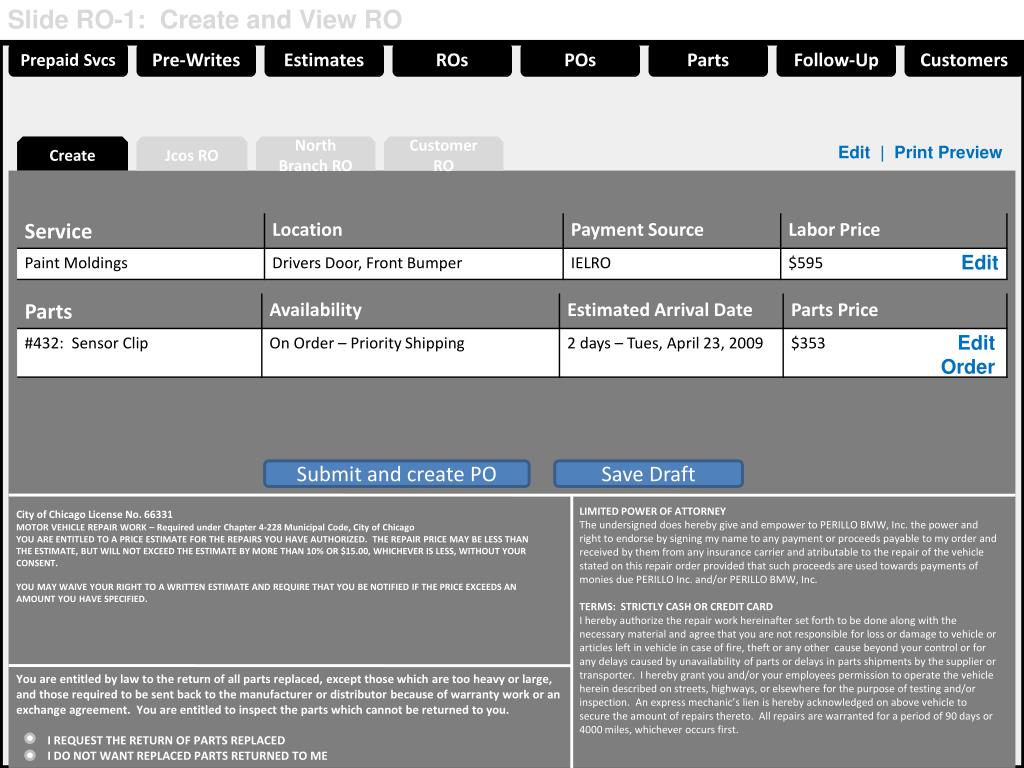This screenshot has height=768, width=1024.
Task: Open the Prepaid Svcs tab
Action: click(68, 60)
